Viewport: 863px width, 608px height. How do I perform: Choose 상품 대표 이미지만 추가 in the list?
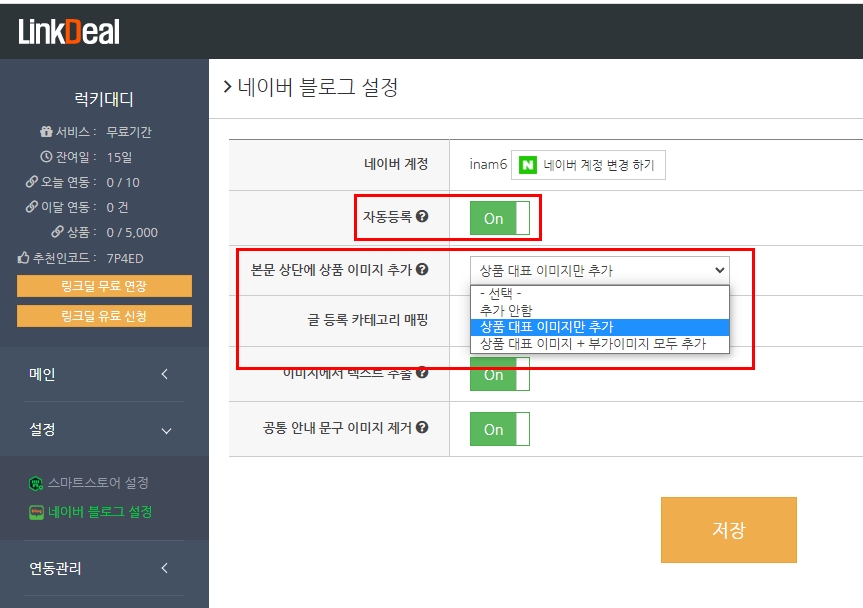[600, 327]
